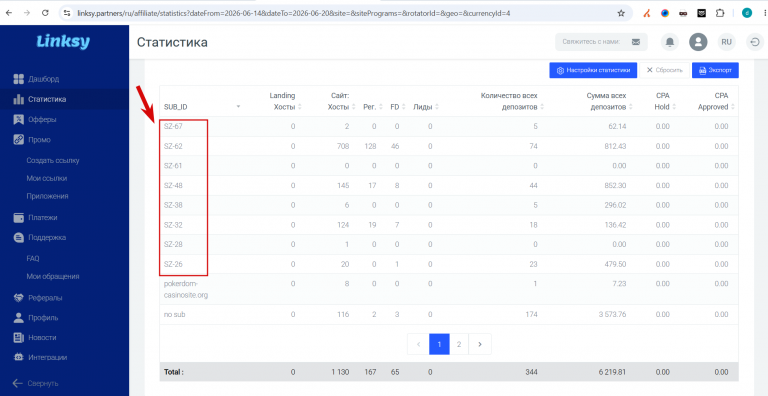This screenshot has width=768, height=396.
Task: Click the Поддержка chat icon
Action: (x=19, y=238)
